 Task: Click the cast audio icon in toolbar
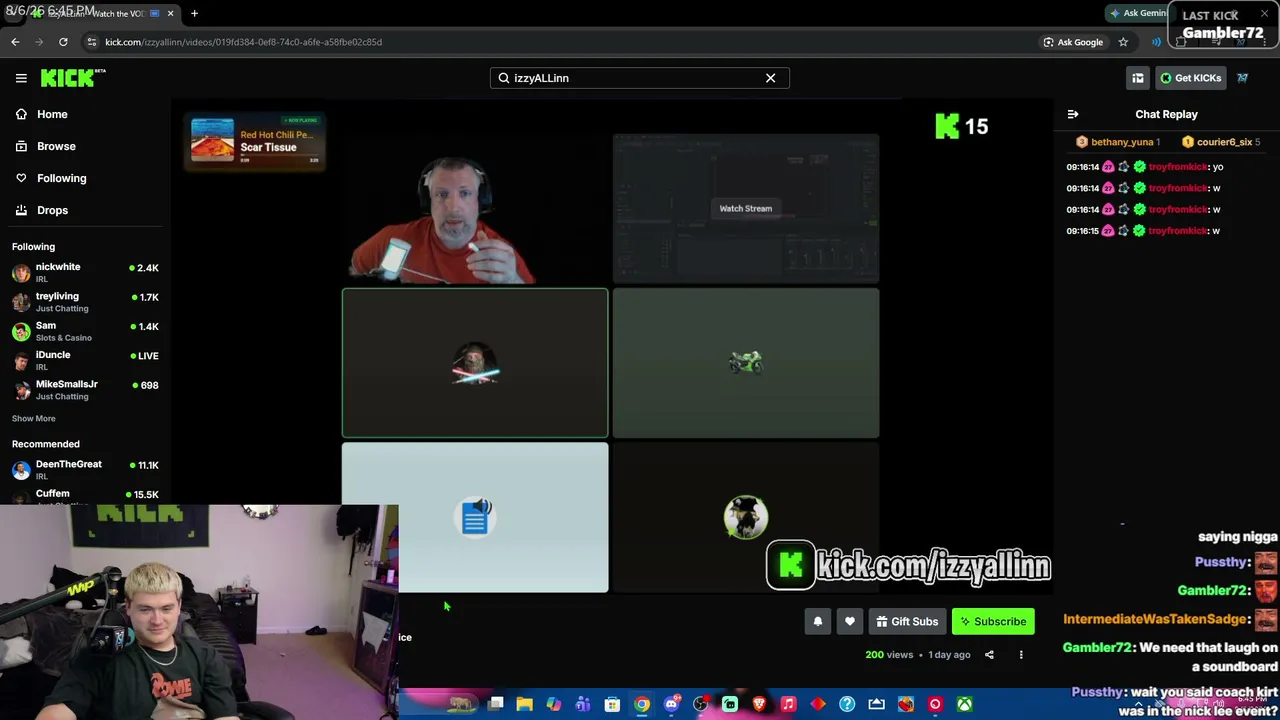(1157, 42)
